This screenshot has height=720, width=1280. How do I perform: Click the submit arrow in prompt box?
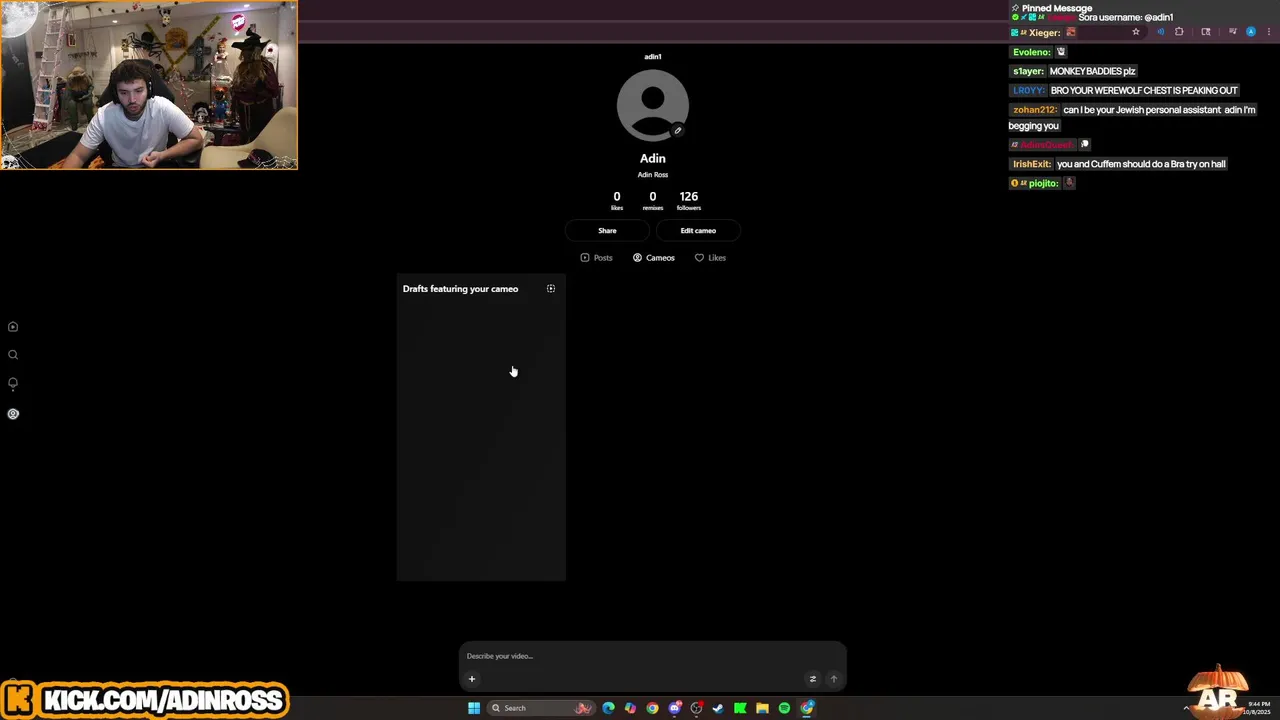click(834, 679)
